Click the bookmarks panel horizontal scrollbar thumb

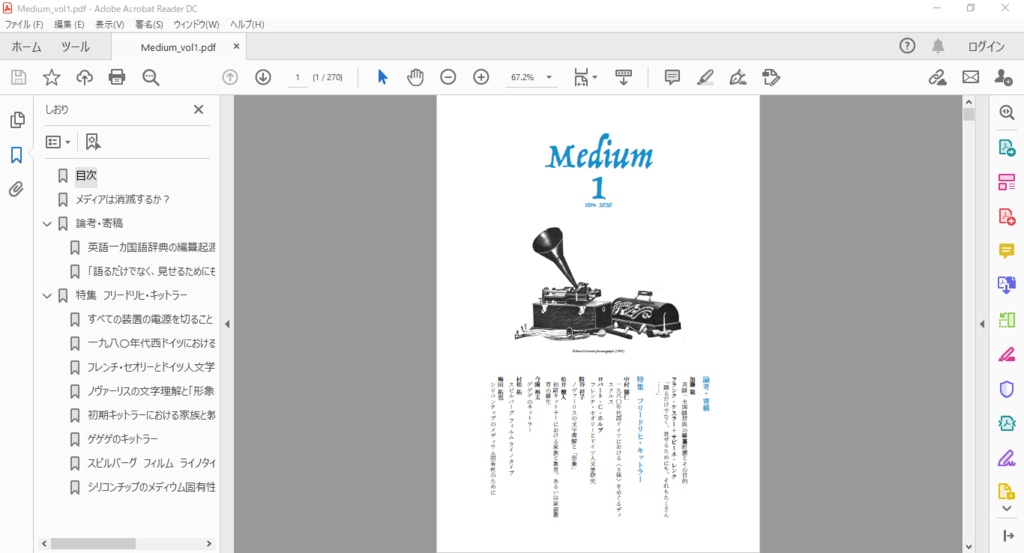(x=93, y=543)
